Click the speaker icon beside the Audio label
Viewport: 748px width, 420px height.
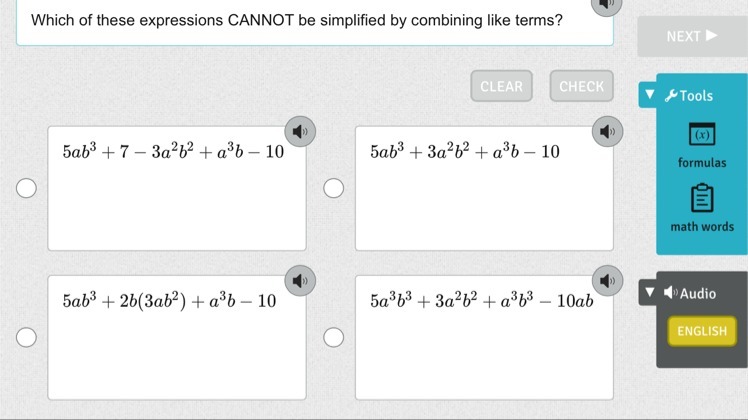tap(671, 293)
